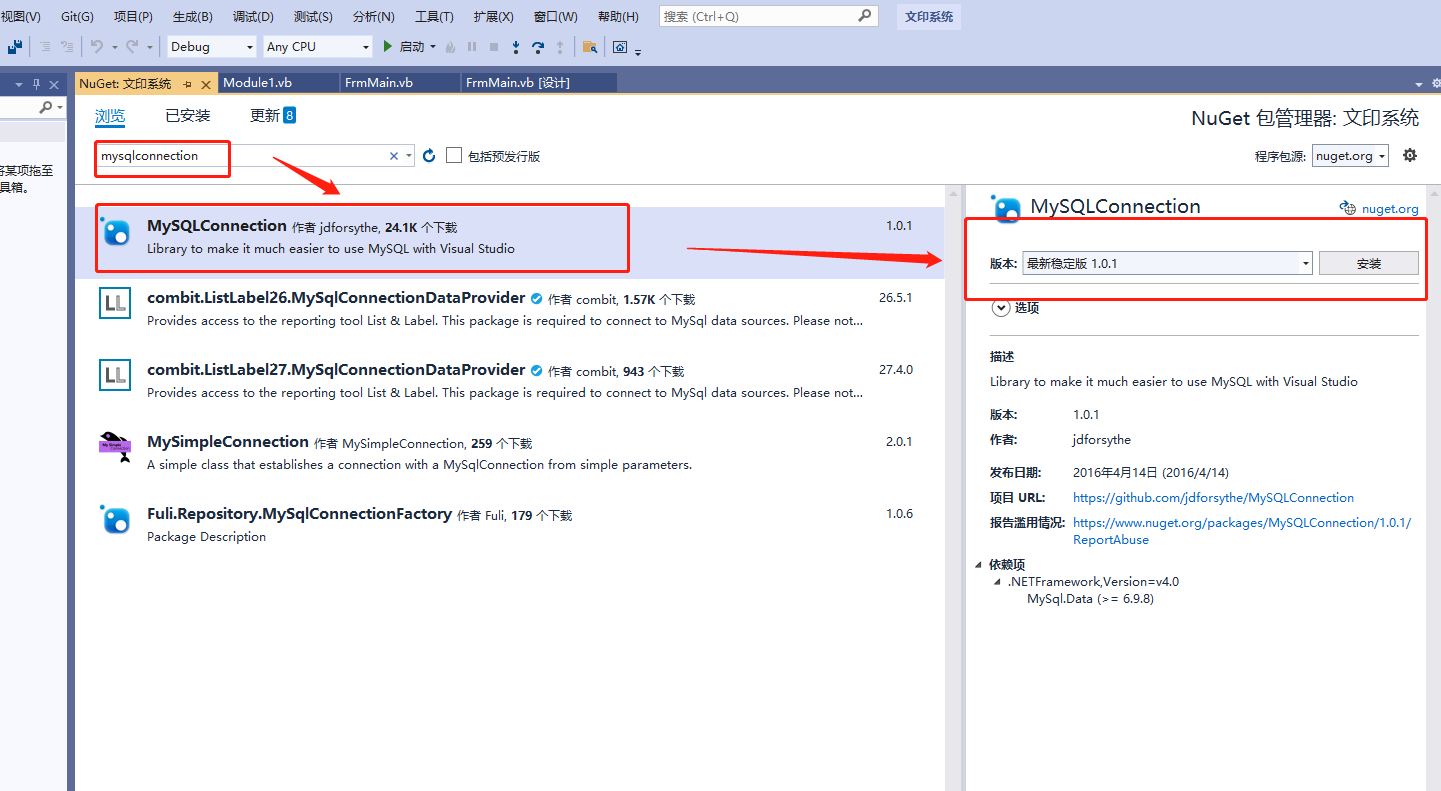Screen dimensions: 1441x791
Task: Click the Find in Files folder icon
Action: (x=590, y=47)
